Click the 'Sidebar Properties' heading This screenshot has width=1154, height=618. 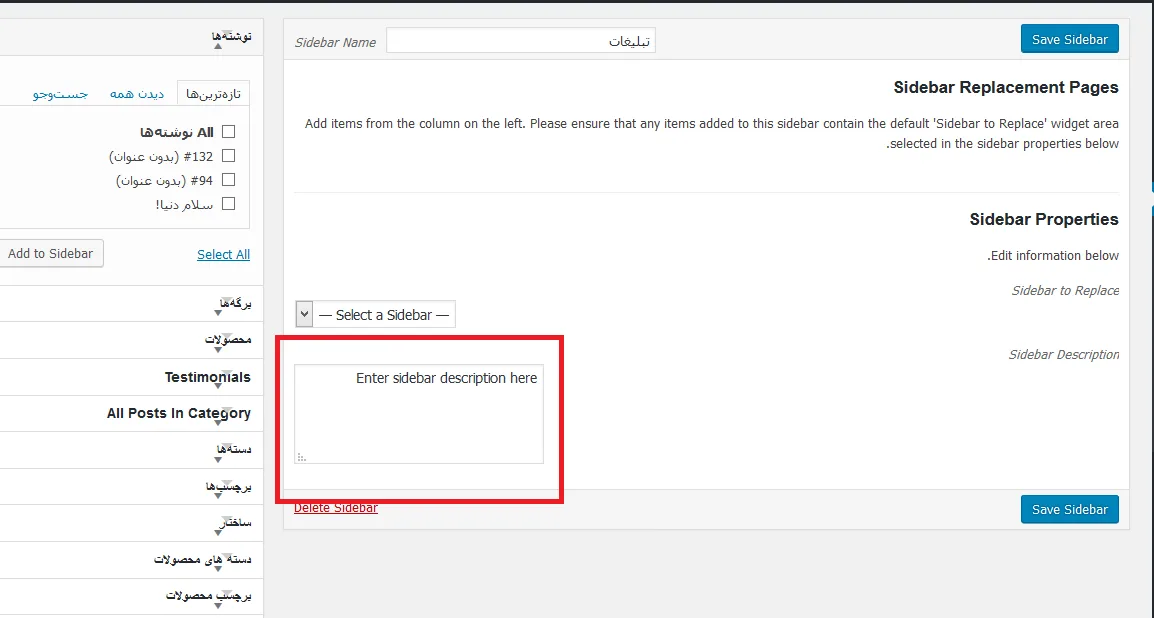1044,219
